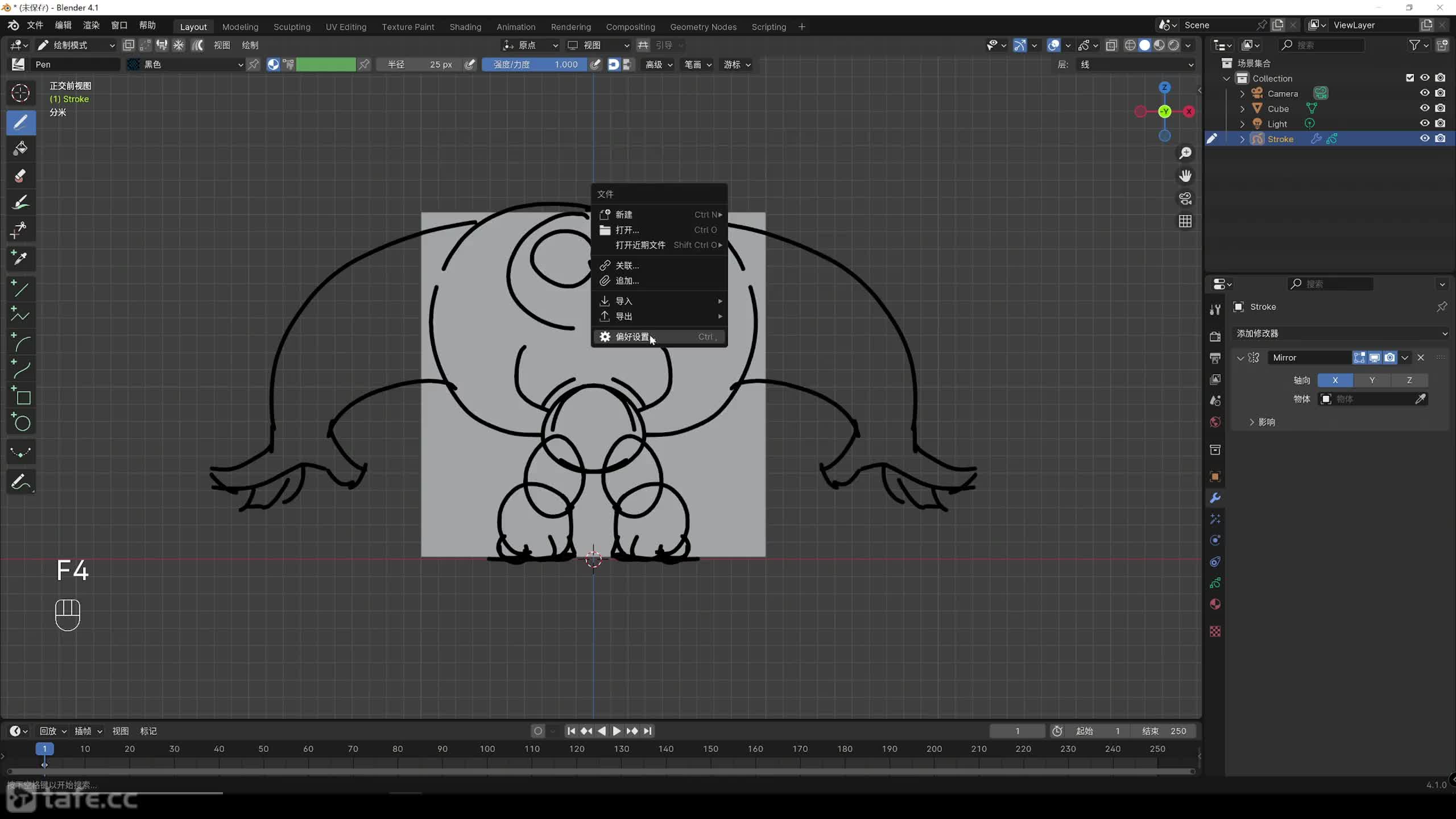The width and height of the screenshot is (1456, 819).
Task: Open the layer Lines dropdown
Action: click(x=1136, y=64)
